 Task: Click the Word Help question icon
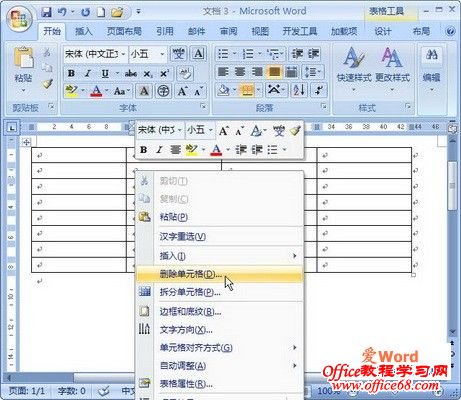coord(450,32)
